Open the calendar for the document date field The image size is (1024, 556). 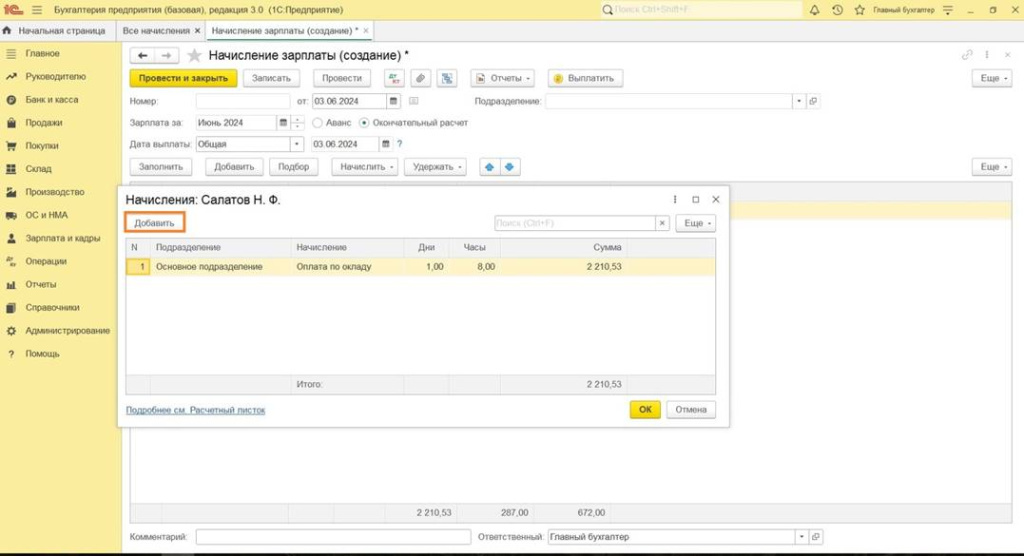tap(393, 101)
